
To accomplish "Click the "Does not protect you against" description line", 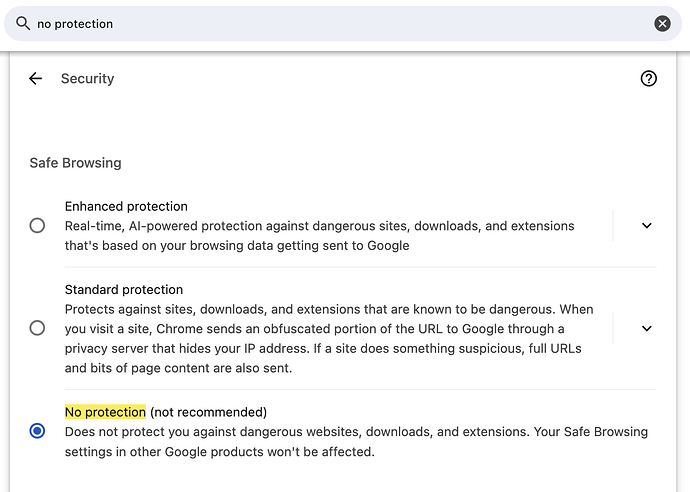I will (x=356, y=432).
